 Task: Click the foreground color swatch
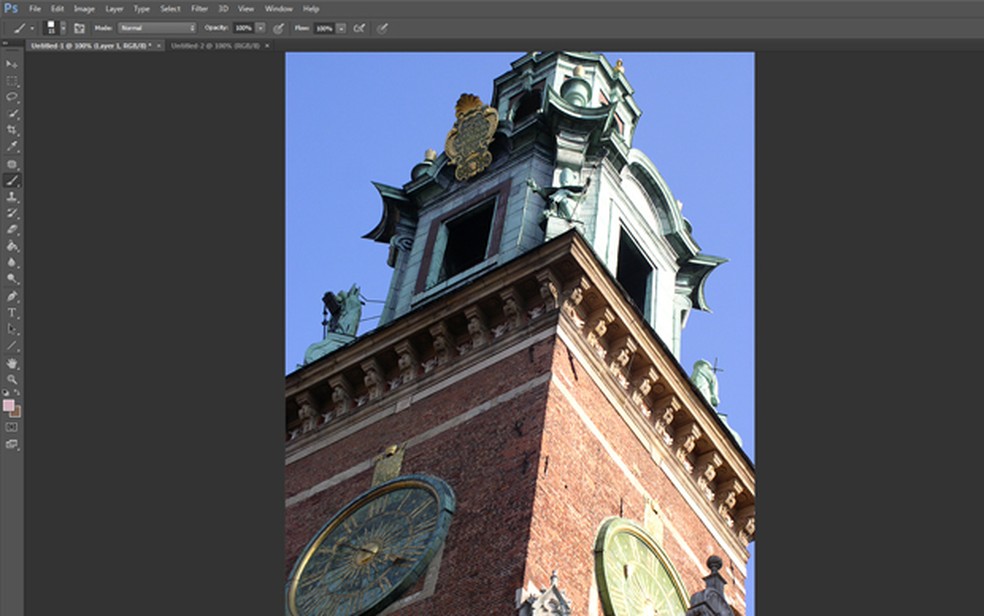pyautogui.click(x=9, y=405)
